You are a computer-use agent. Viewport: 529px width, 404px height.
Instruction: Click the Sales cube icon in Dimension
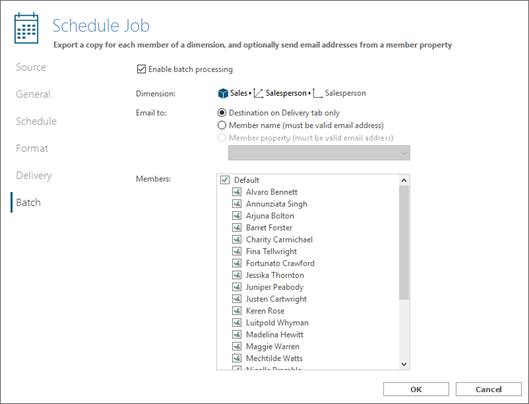[x=223, y=93]
